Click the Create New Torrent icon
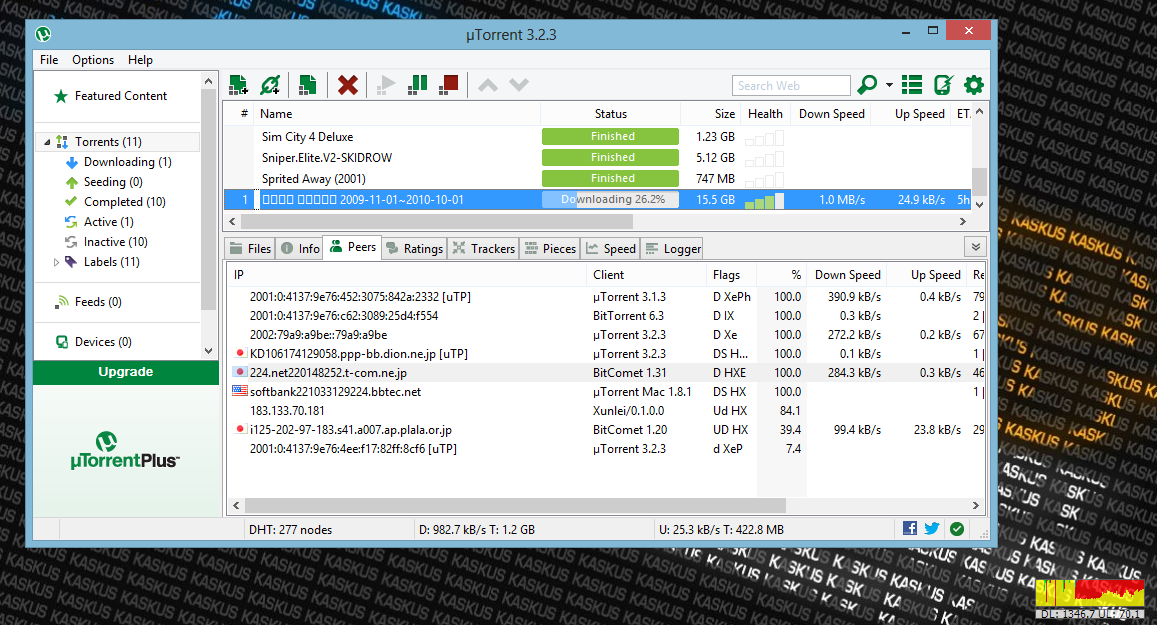1157x625 pixels. pyautogui.click(x=308, y=85)
